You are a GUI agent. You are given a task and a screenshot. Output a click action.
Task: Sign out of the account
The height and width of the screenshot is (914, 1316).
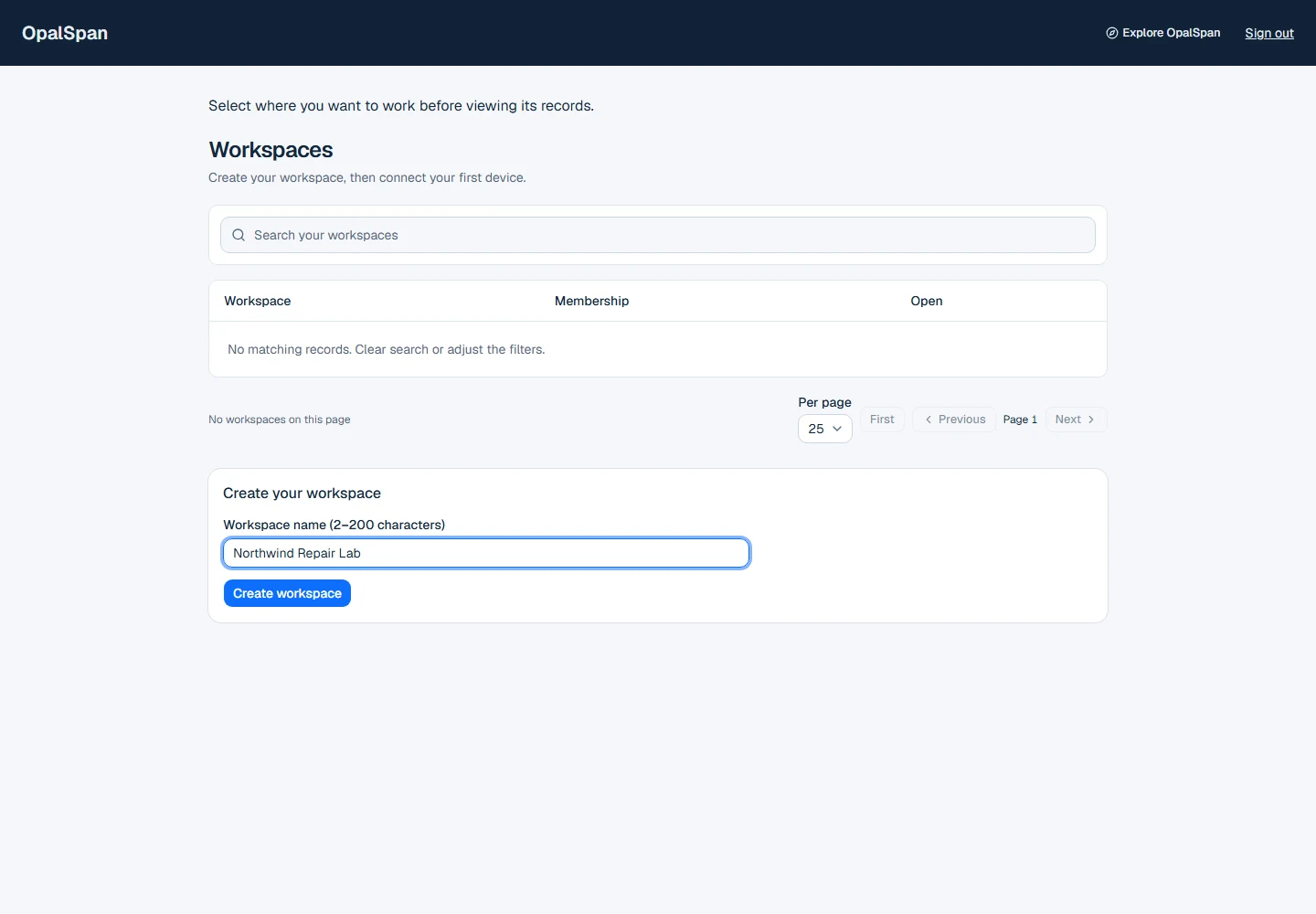(x=1269, y=33)
